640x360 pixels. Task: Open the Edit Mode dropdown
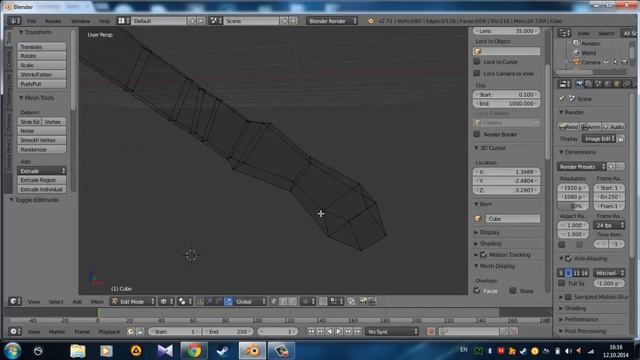(133, 301)
